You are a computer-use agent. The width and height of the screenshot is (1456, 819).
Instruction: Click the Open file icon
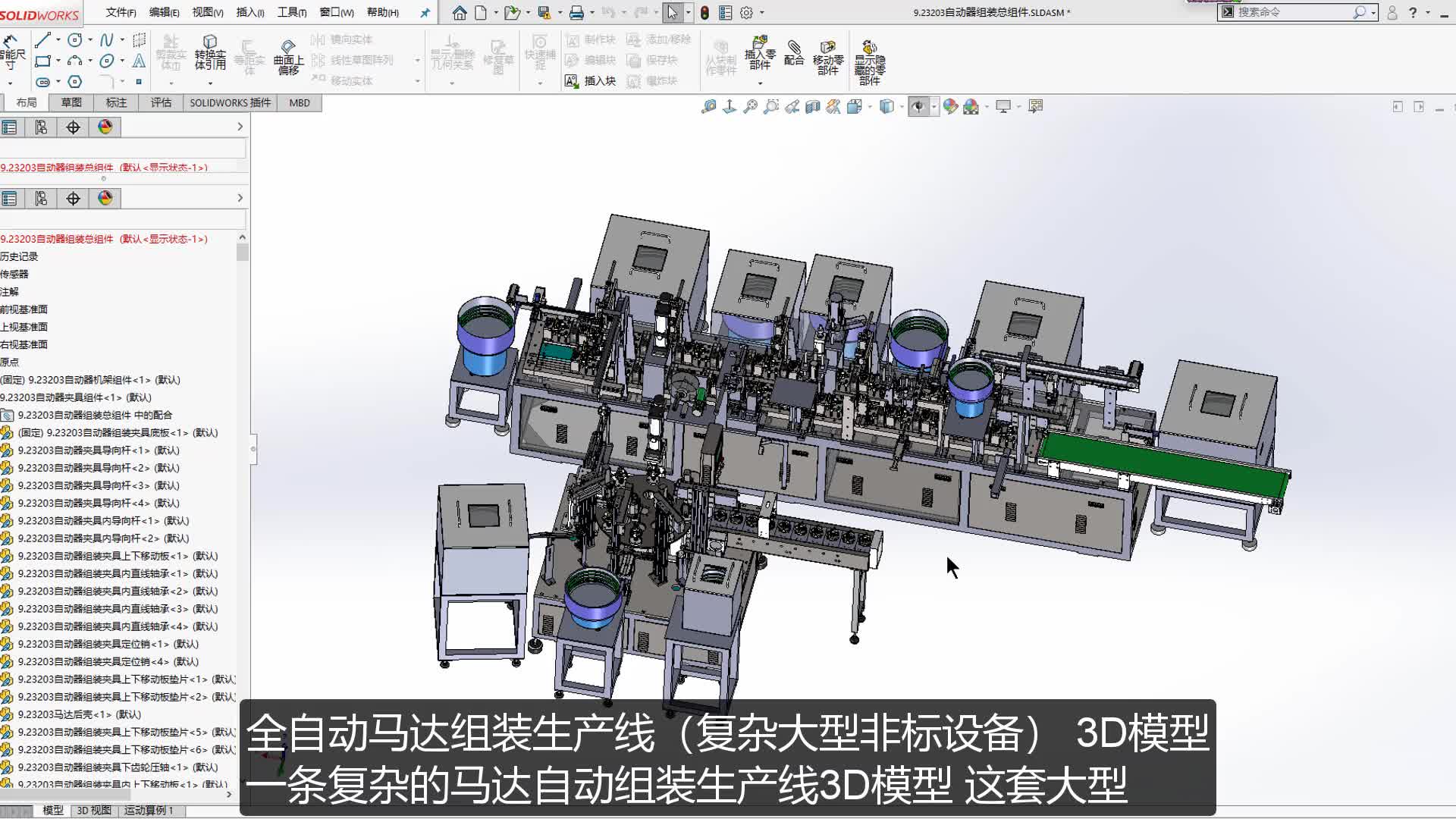(x=512, y=13)
